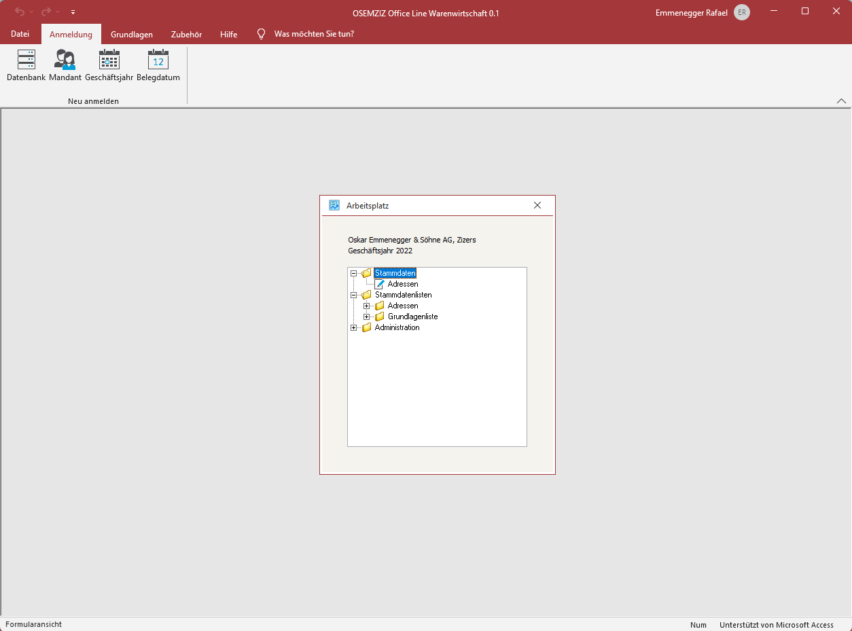Collapse the Stammdaten tree node
Image resolution: width=852 pixels, height=631 pixels.
tap(354, 273)
